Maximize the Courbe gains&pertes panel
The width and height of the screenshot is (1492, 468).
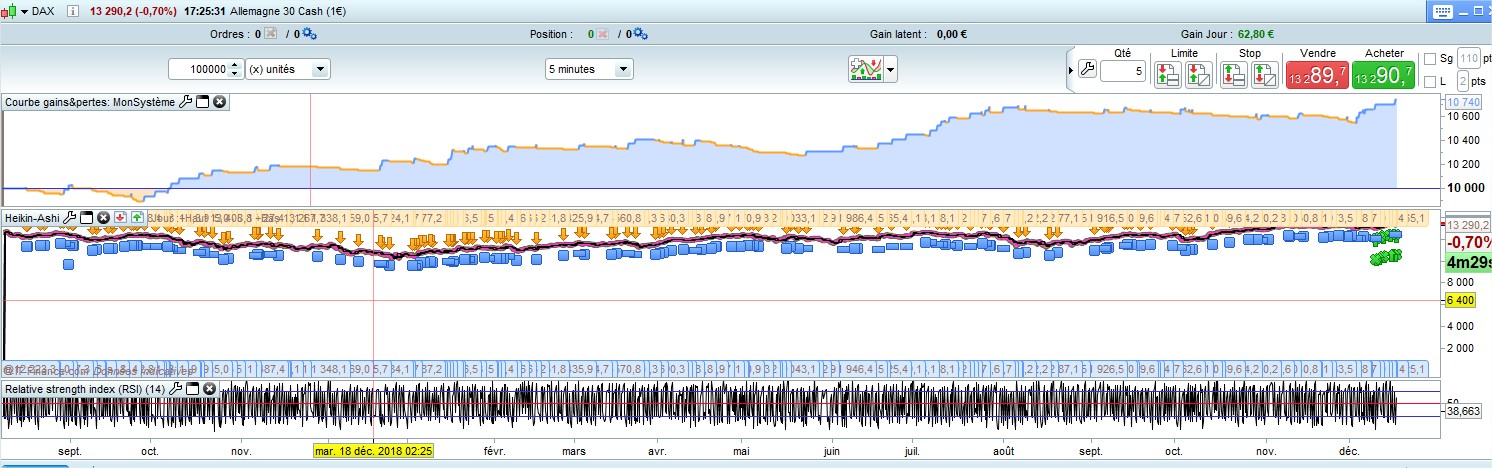click(x=202, y=102)
